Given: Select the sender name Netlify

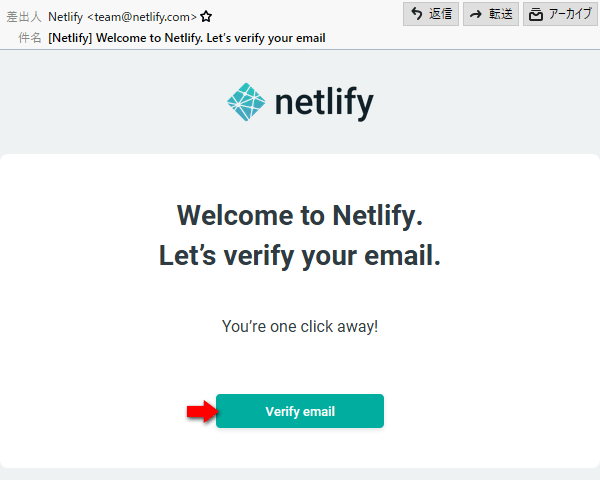Looking at the screenshot, I should click(x=65, y=17).
